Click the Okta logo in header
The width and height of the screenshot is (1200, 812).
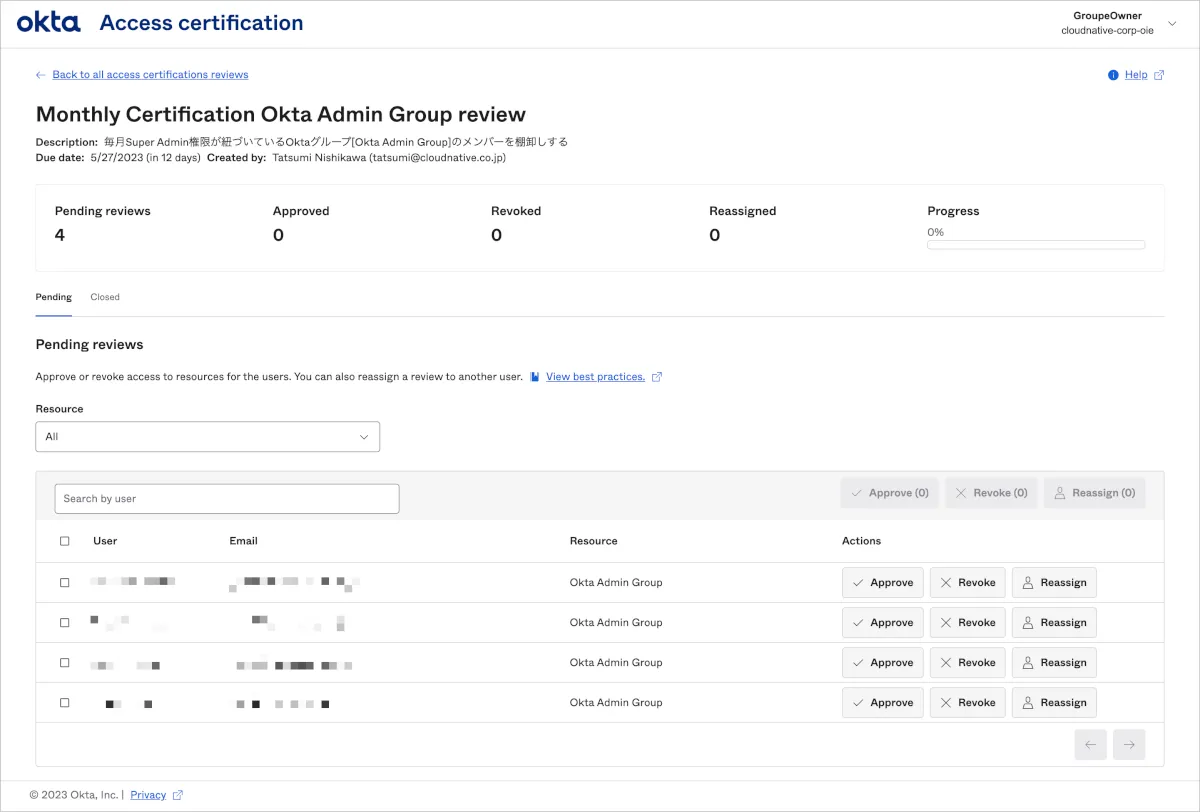click(48, 22)
